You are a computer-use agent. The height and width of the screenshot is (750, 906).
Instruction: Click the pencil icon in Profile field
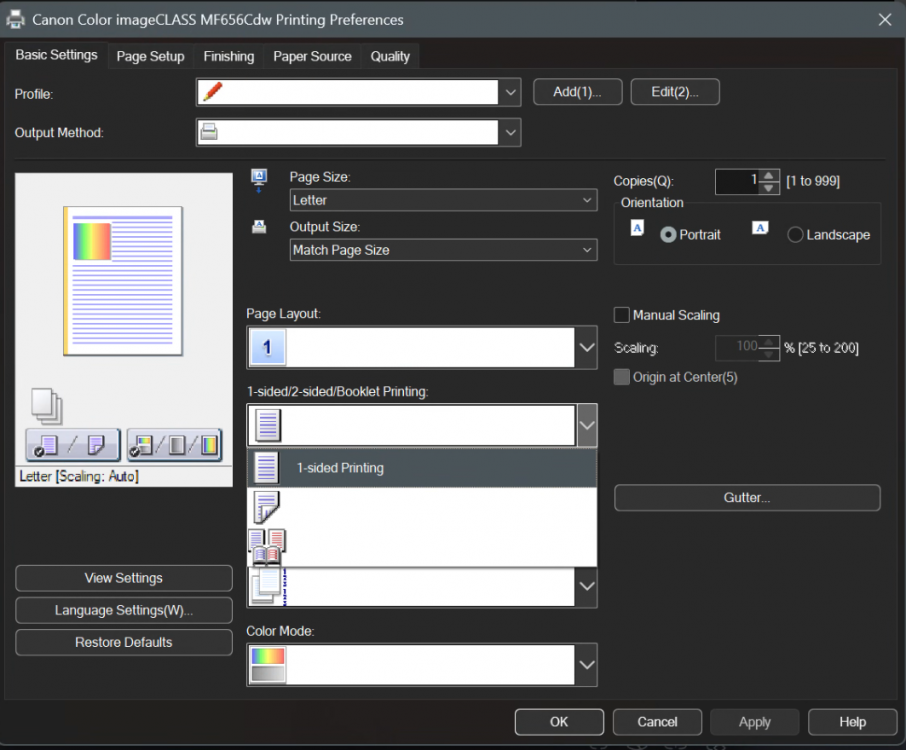(x=212, y=93)
